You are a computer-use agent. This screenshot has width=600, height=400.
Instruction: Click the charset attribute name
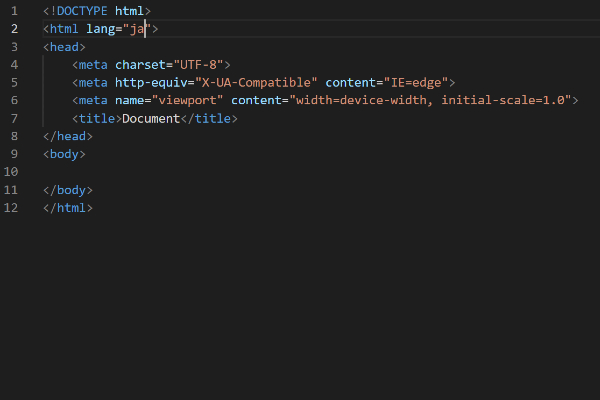[140, 65]
